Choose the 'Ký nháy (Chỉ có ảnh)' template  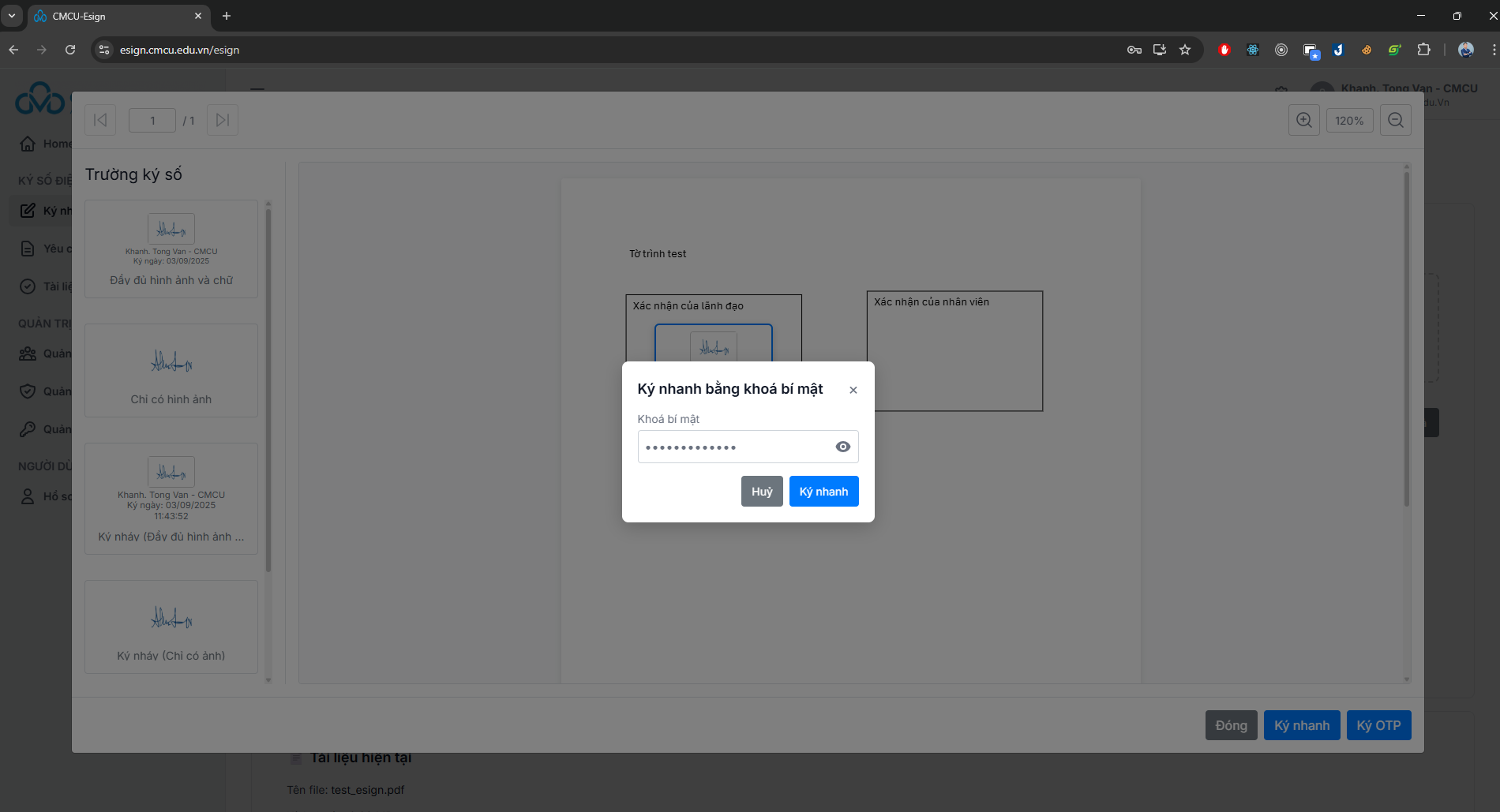[x=171, y=627]
